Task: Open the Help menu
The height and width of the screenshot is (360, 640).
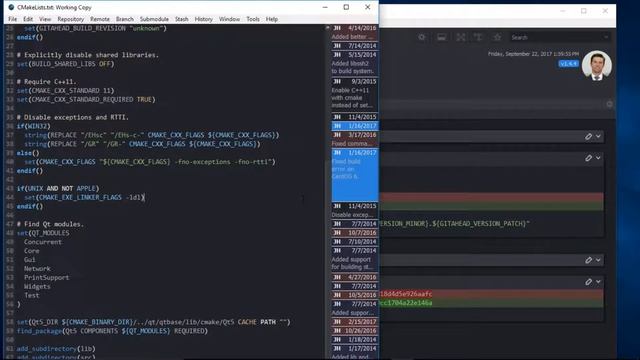Action: click(272, 19)
